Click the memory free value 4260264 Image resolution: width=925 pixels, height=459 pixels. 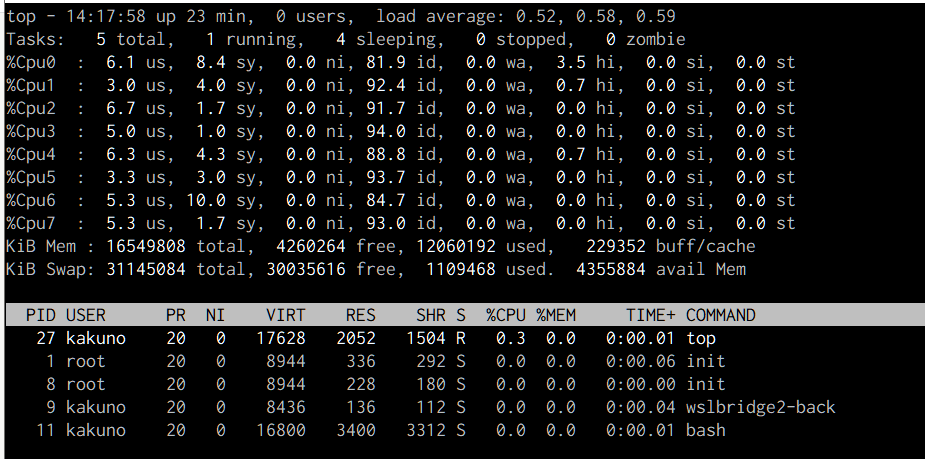click(310, 246)
